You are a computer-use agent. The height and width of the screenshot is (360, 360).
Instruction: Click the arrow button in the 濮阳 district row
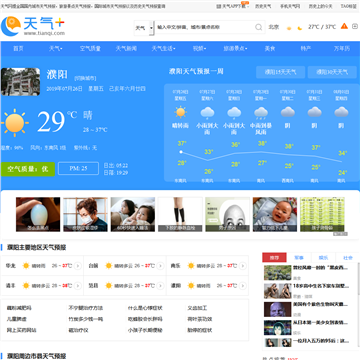click(x=243, y=286)
